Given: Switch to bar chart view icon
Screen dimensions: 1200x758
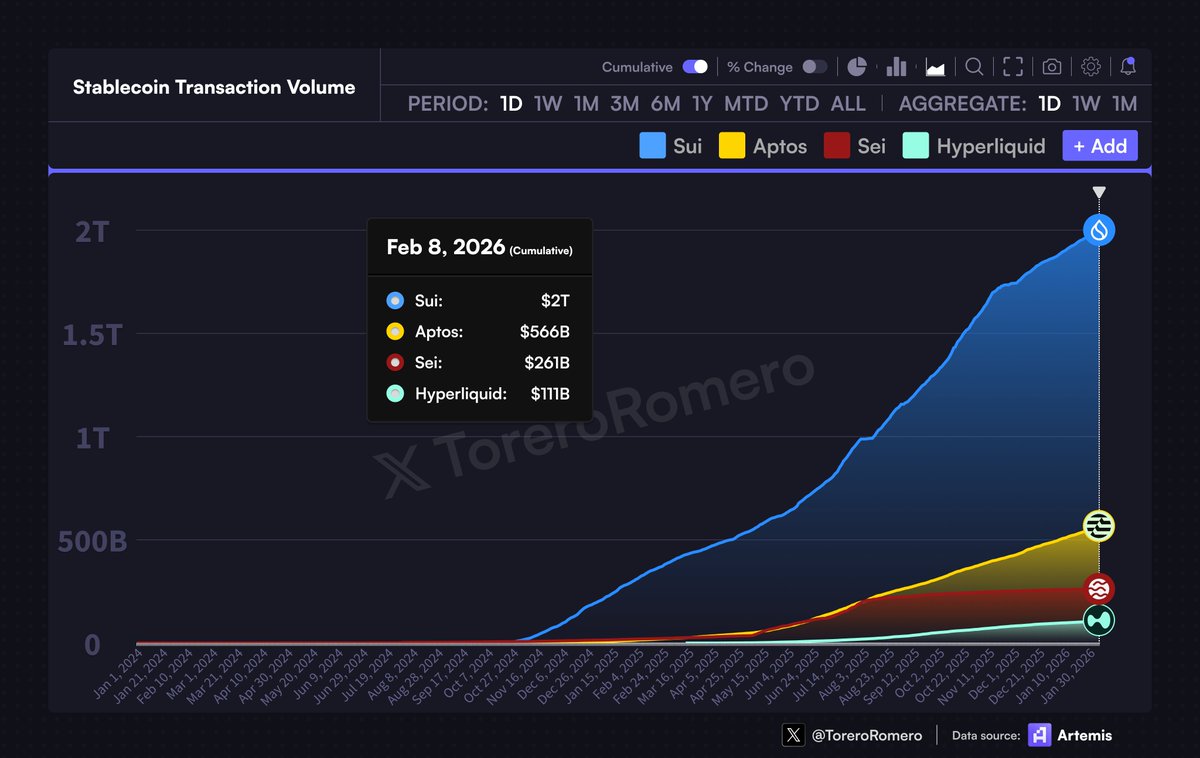Looking at the screenshot, I should pos(896,67).
